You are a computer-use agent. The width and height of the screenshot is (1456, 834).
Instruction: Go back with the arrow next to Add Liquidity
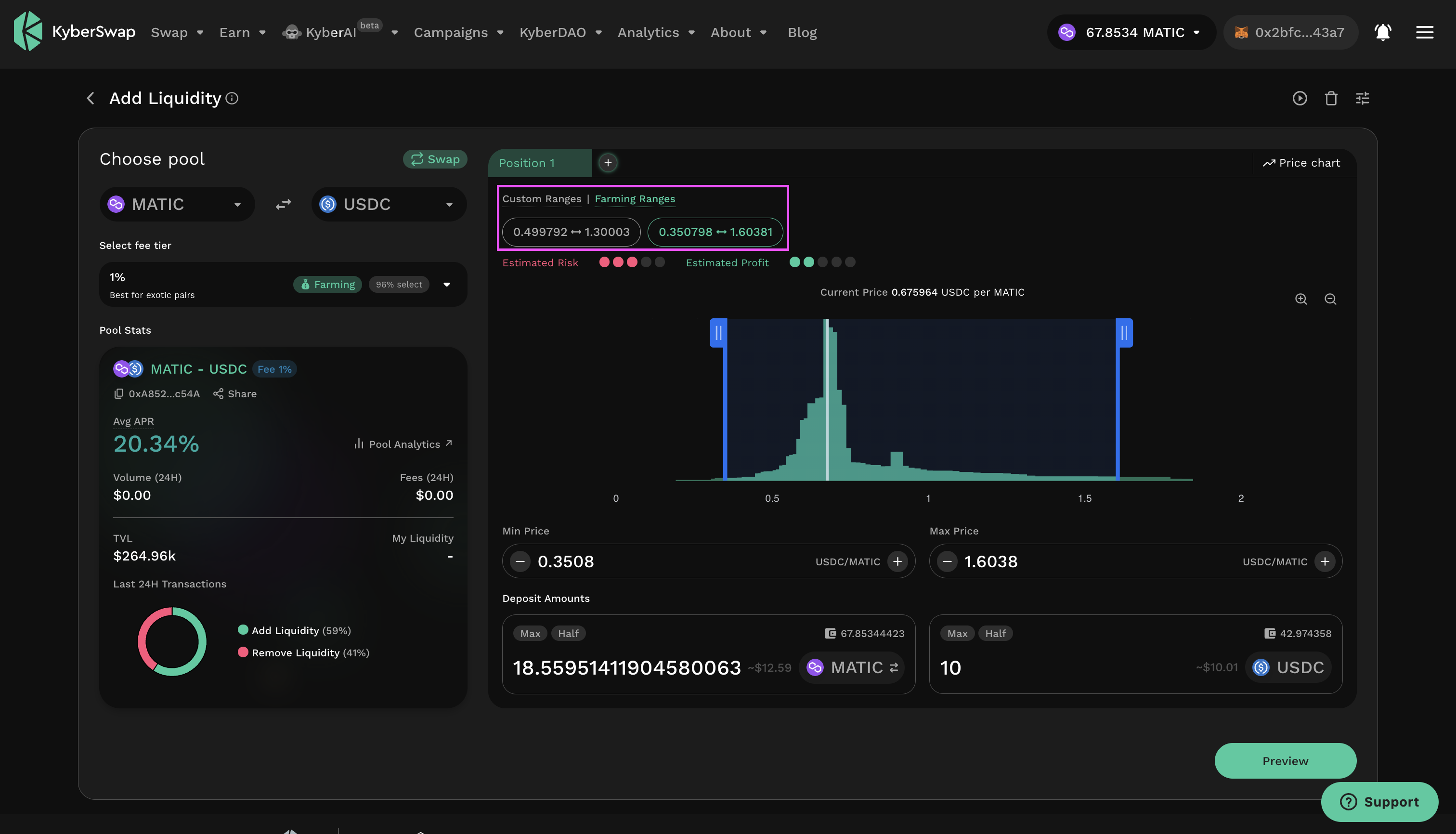pos(91,99)
